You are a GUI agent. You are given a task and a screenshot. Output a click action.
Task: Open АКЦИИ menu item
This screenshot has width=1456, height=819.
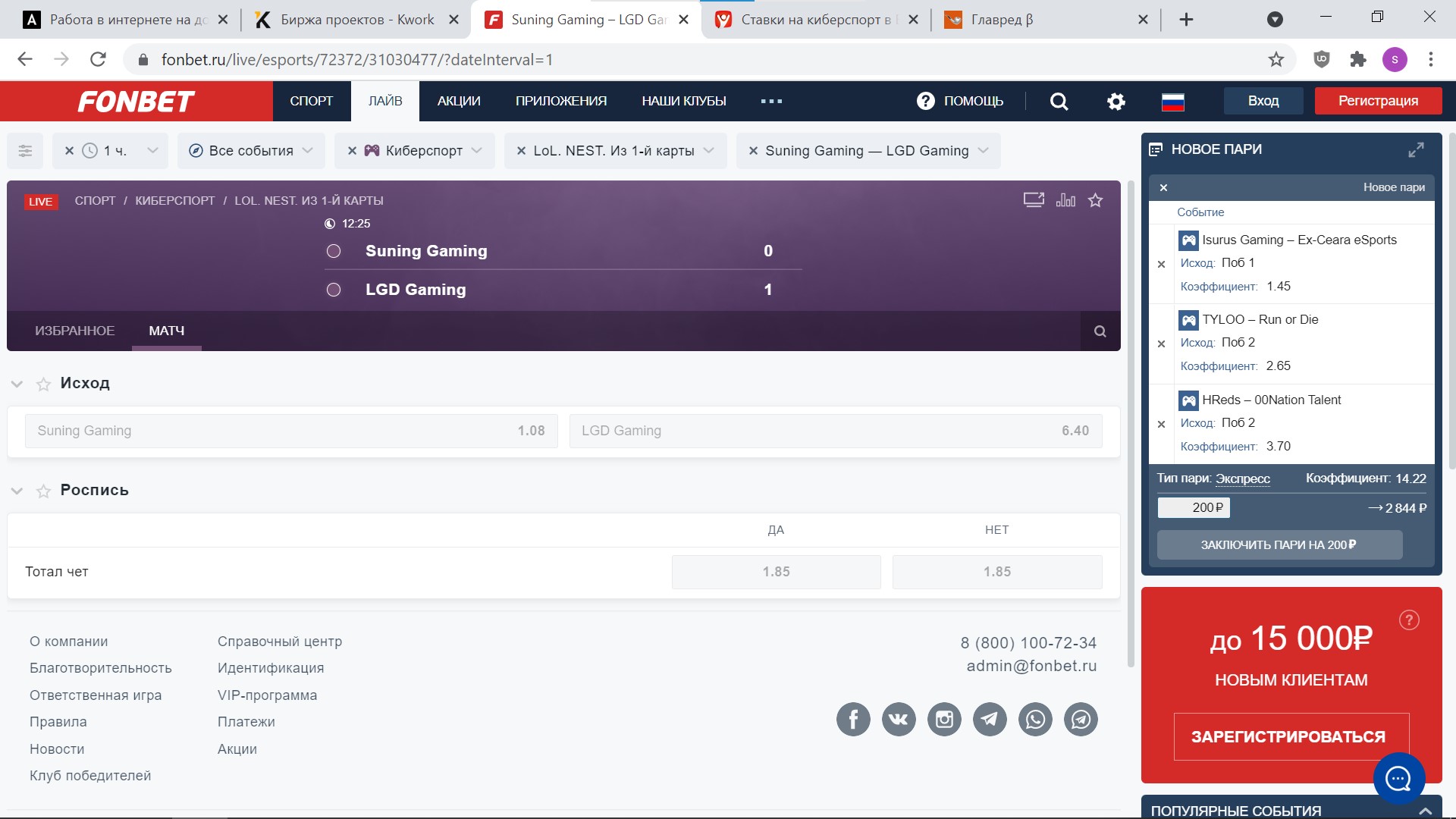coord(459,101)
